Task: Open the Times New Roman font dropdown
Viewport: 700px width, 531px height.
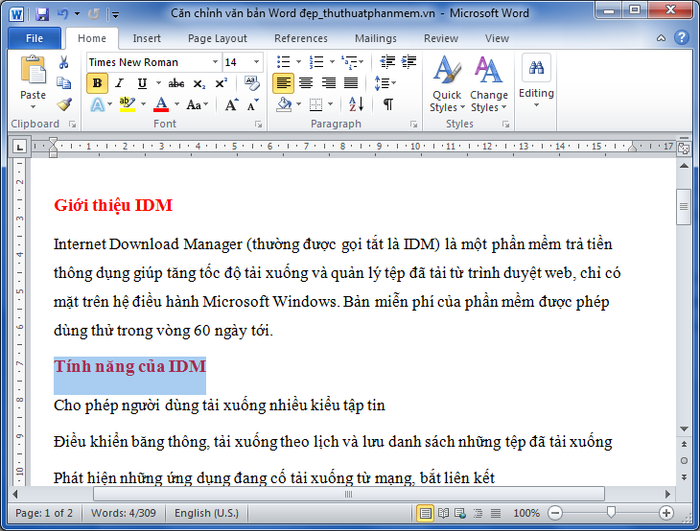Action: (214, 62)
